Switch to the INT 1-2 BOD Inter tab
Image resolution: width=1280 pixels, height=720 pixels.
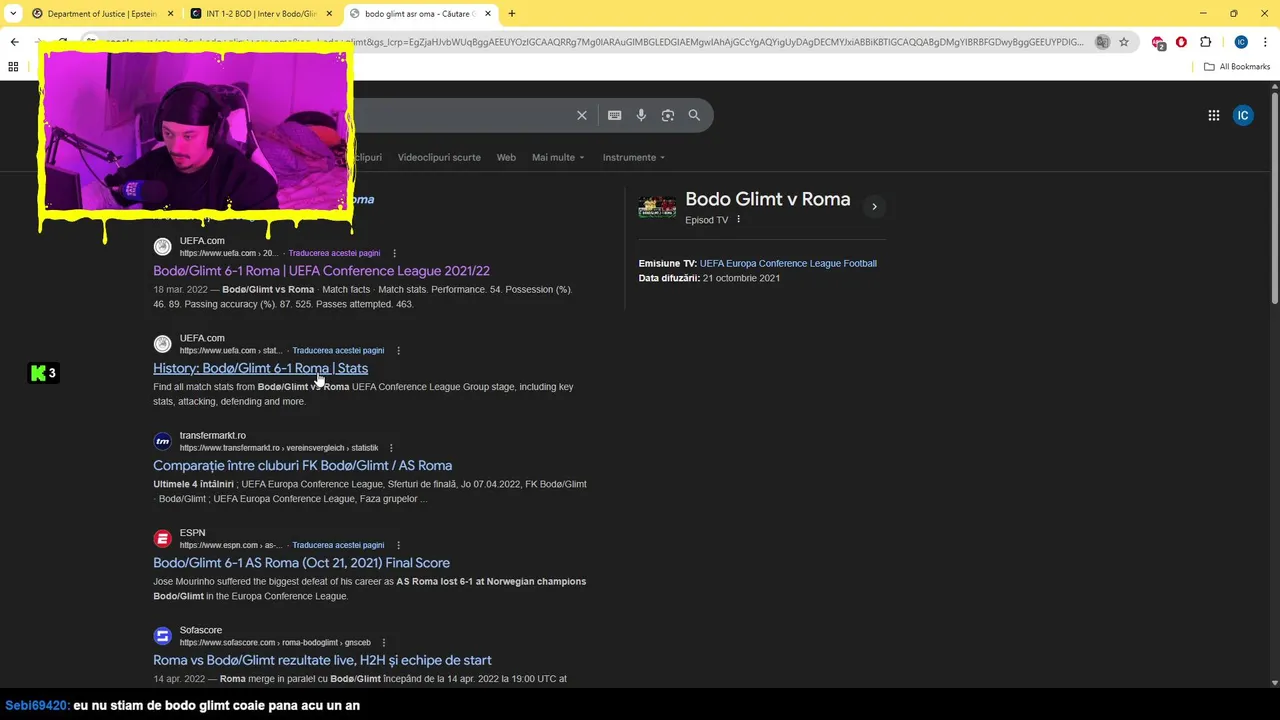click(262, 14)
